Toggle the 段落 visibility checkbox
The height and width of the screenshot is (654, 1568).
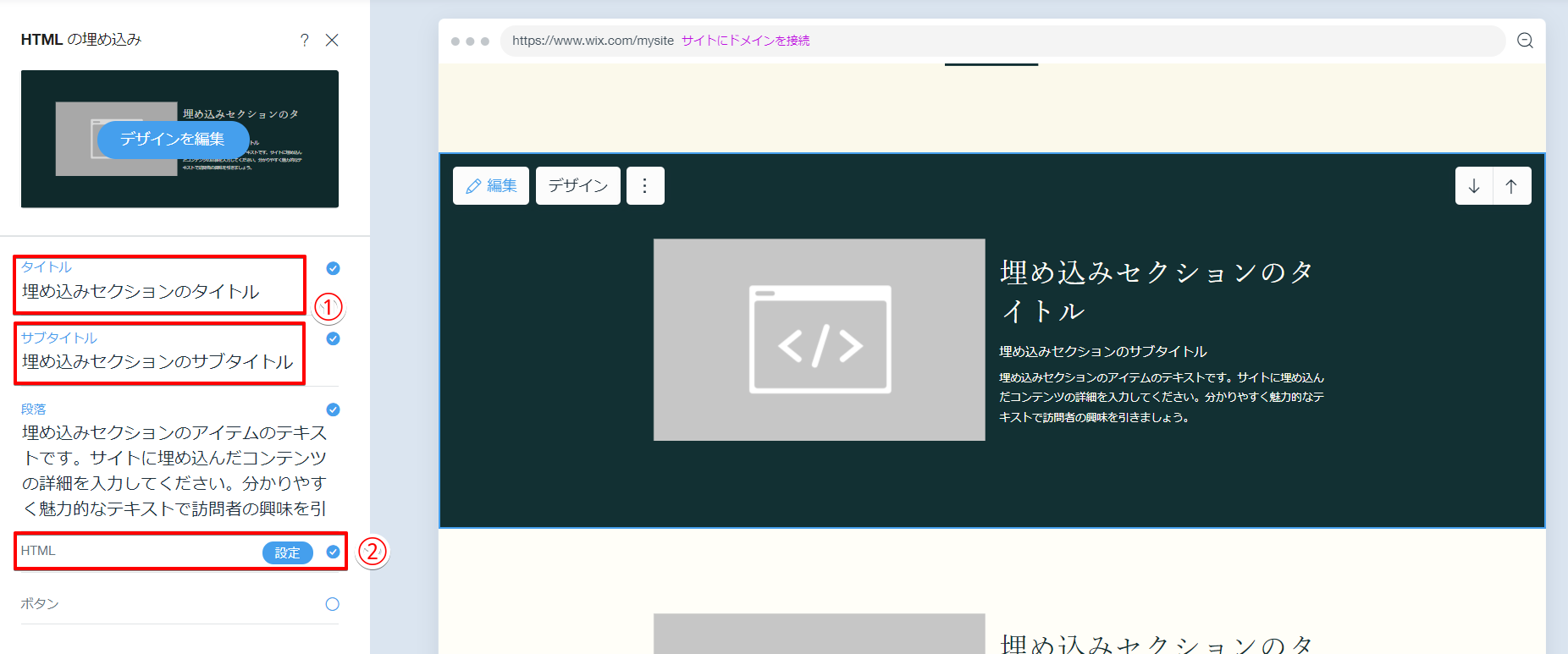pyautogui.click(x=334, y=409)
